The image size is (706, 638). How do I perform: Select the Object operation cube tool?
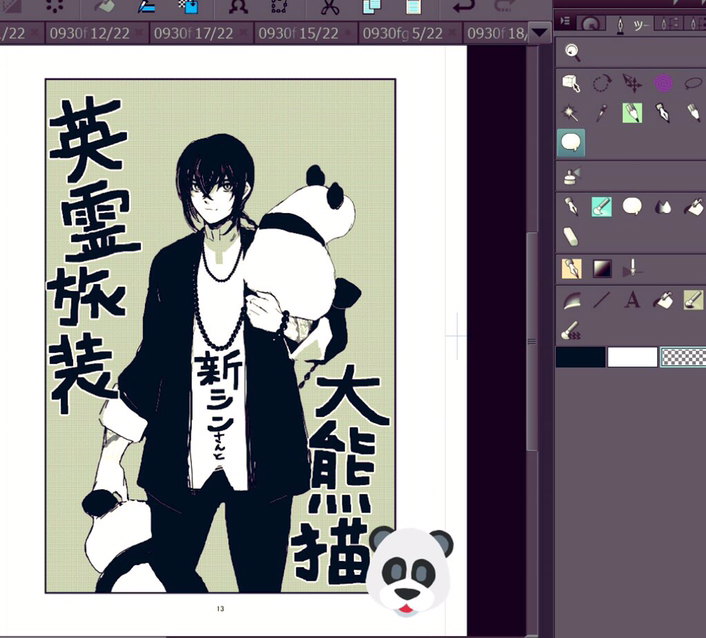click(x=571, y=83)
